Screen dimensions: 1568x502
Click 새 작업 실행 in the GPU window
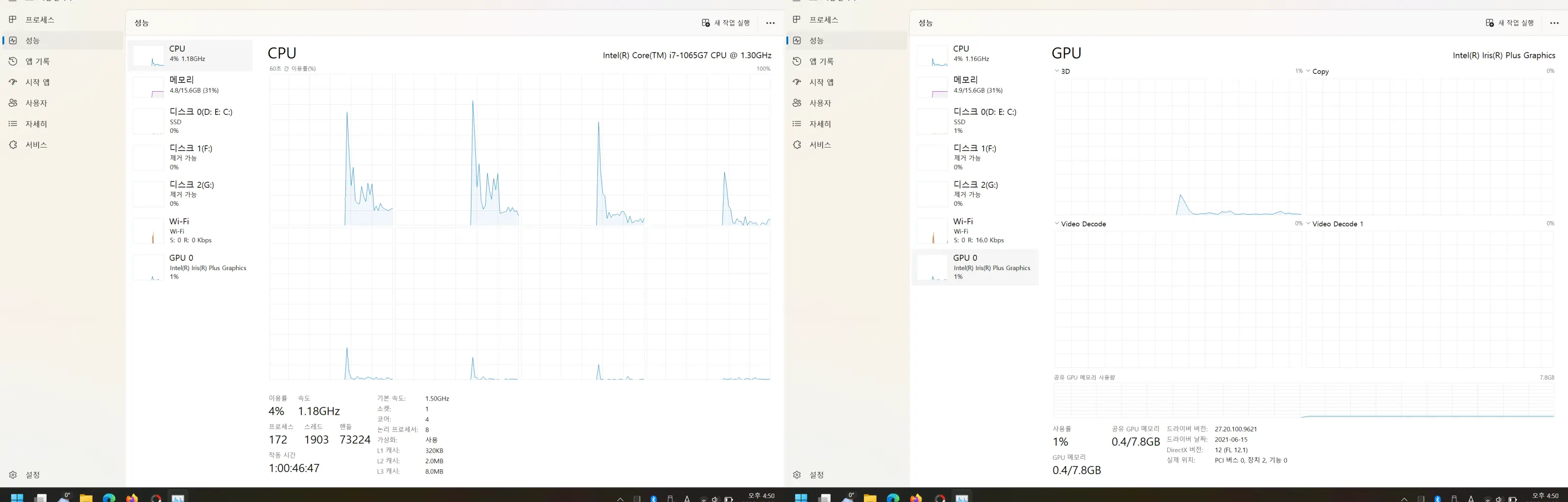[1510, 23]
